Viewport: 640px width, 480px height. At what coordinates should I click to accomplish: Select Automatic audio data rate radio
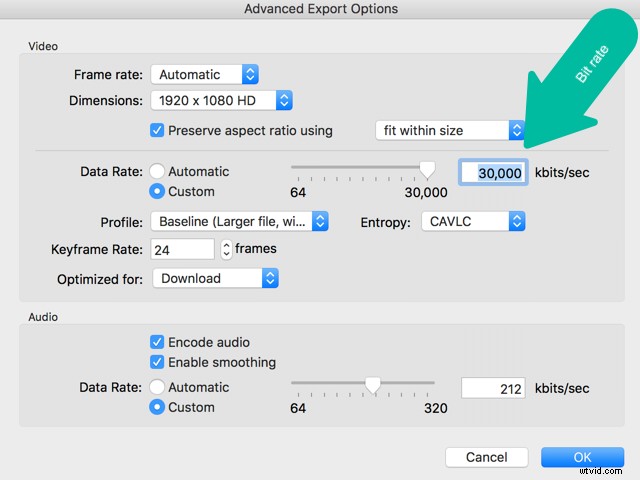(x=157, y=387)
